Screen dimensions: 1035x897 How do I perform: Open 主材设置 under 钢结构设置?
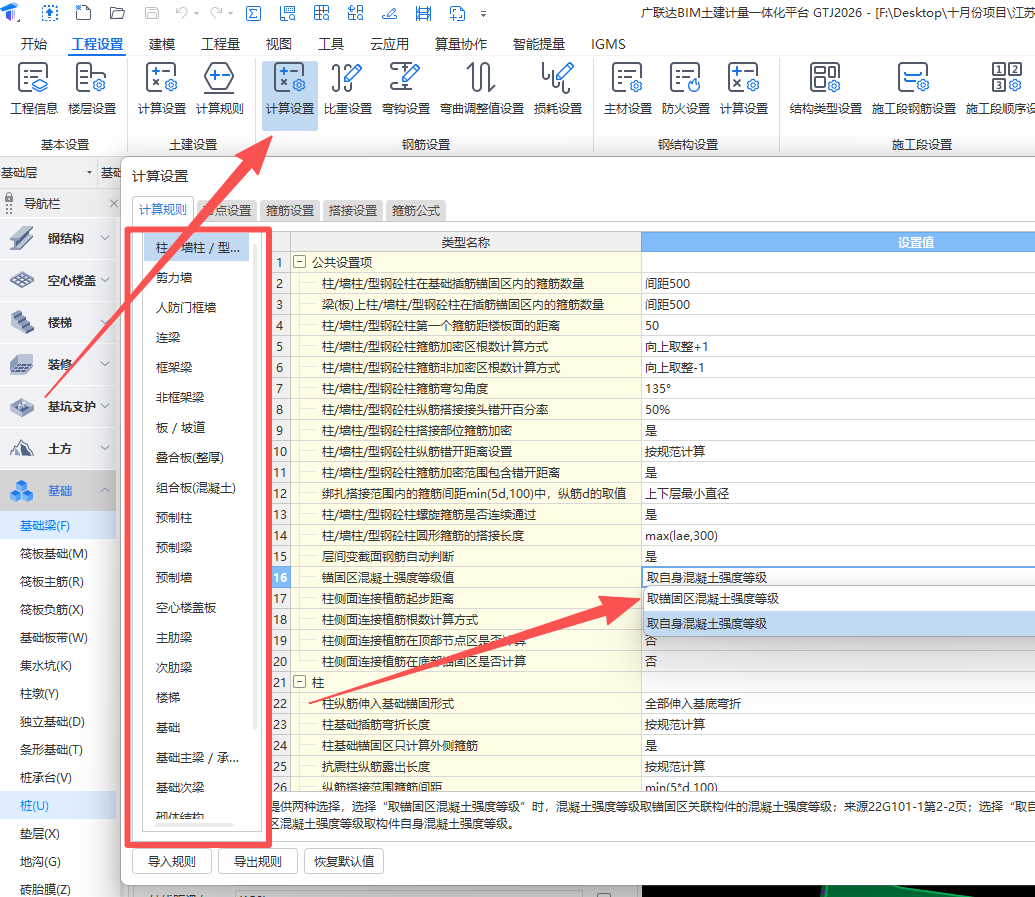pyautogui.click(x=628, y=89)
